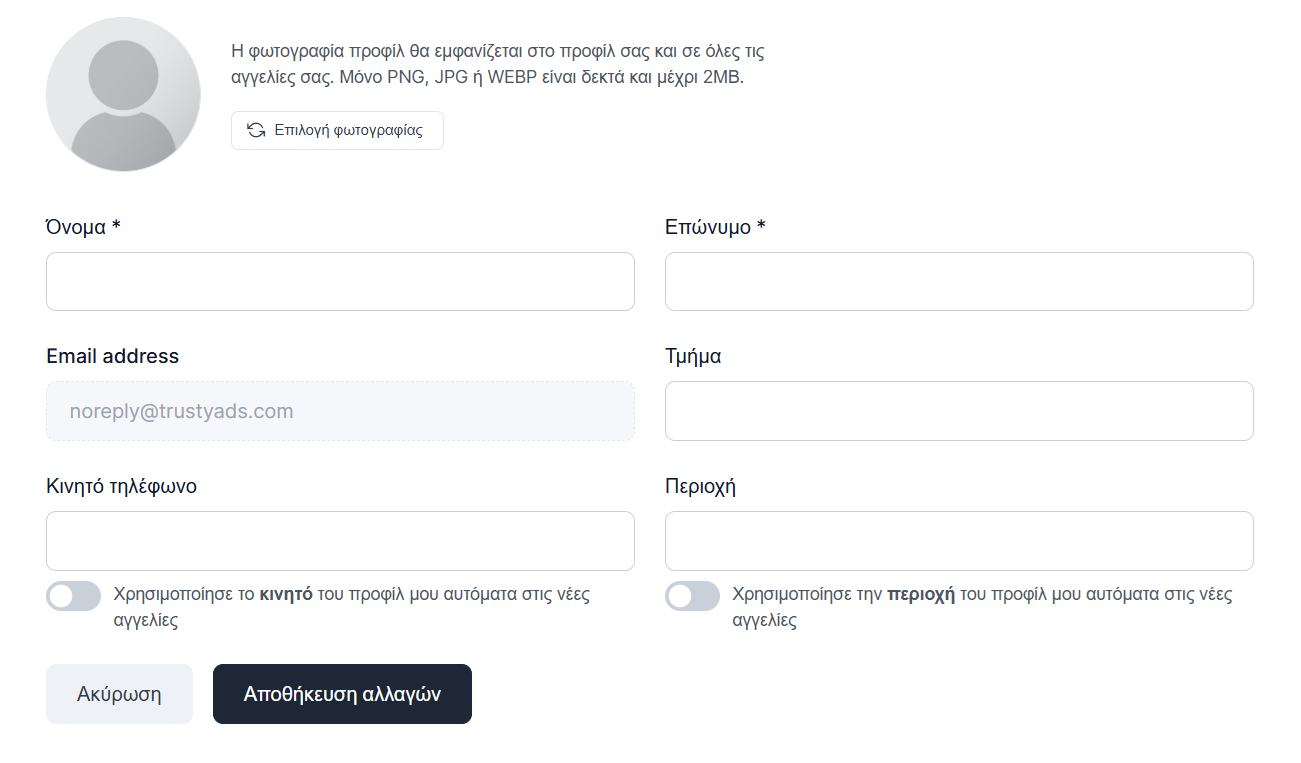
Task: Click the περιοχή toggle description text
Action: [982, 607]
